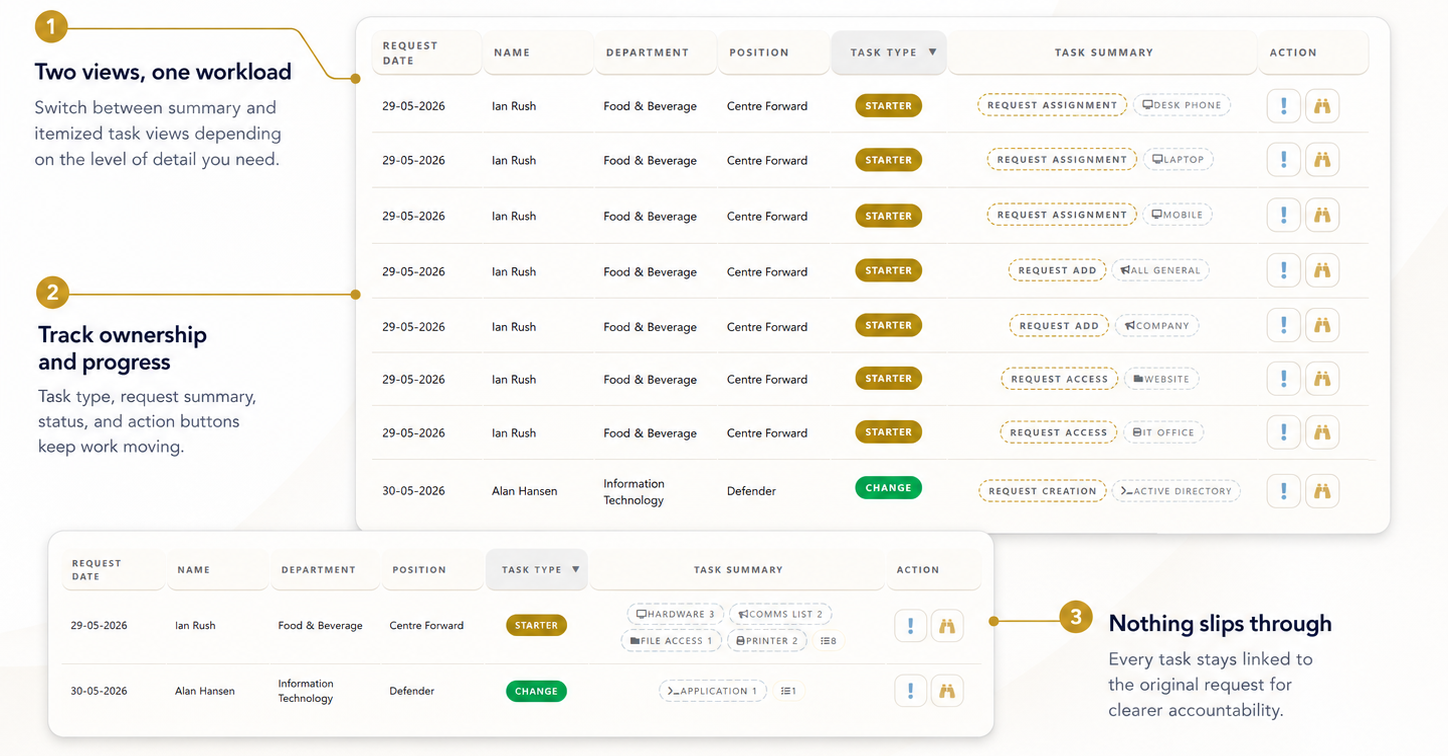Click the 30-05-2026 date in the Active Directory row

(414, 491)
